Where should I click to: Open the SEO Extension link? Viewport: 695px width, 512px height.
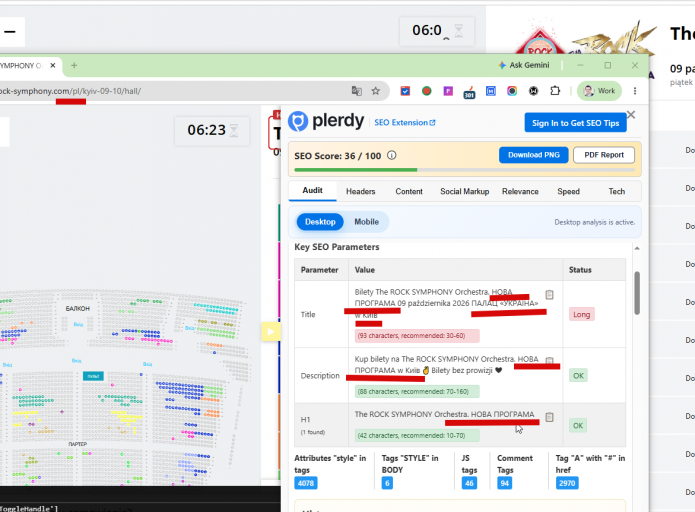404,122
